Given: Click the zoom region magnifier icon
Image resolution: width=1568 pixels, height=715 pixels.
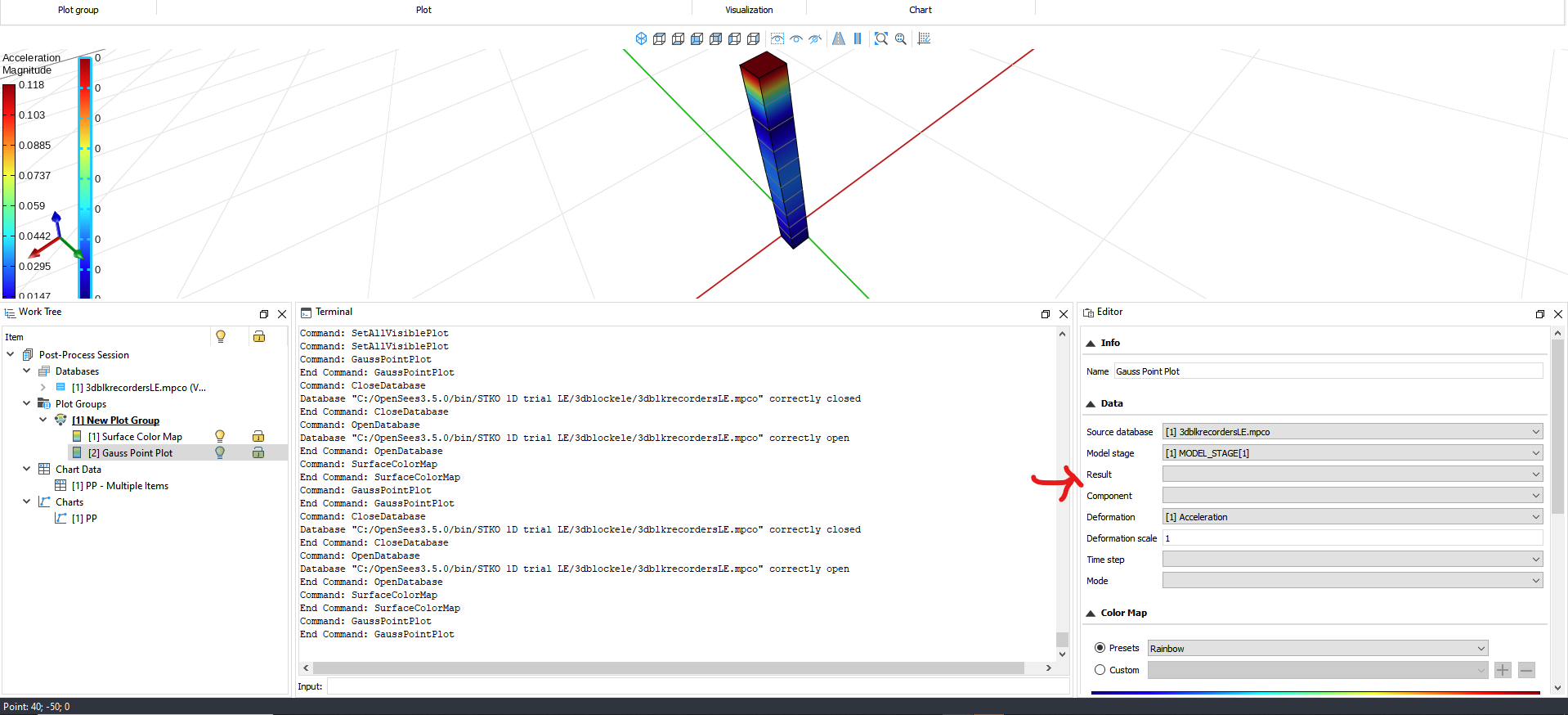Looking at the screenshot, I should coord(901,38).
